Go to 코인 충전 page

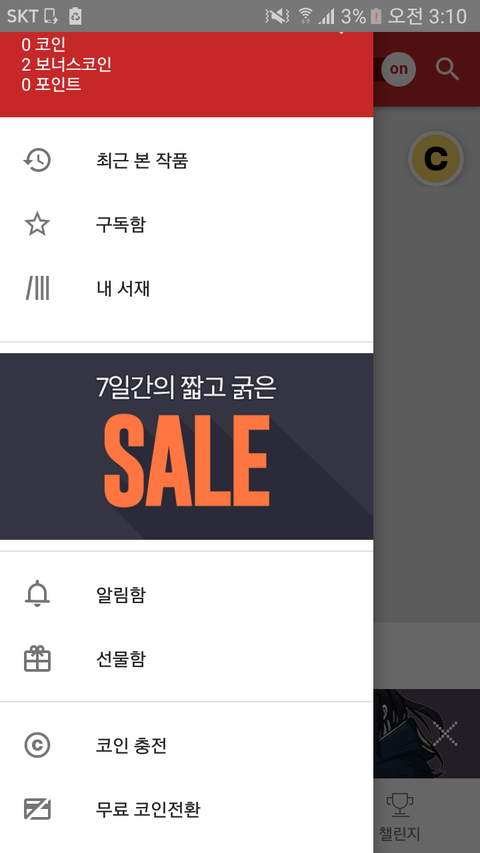(x=187, y=745)
